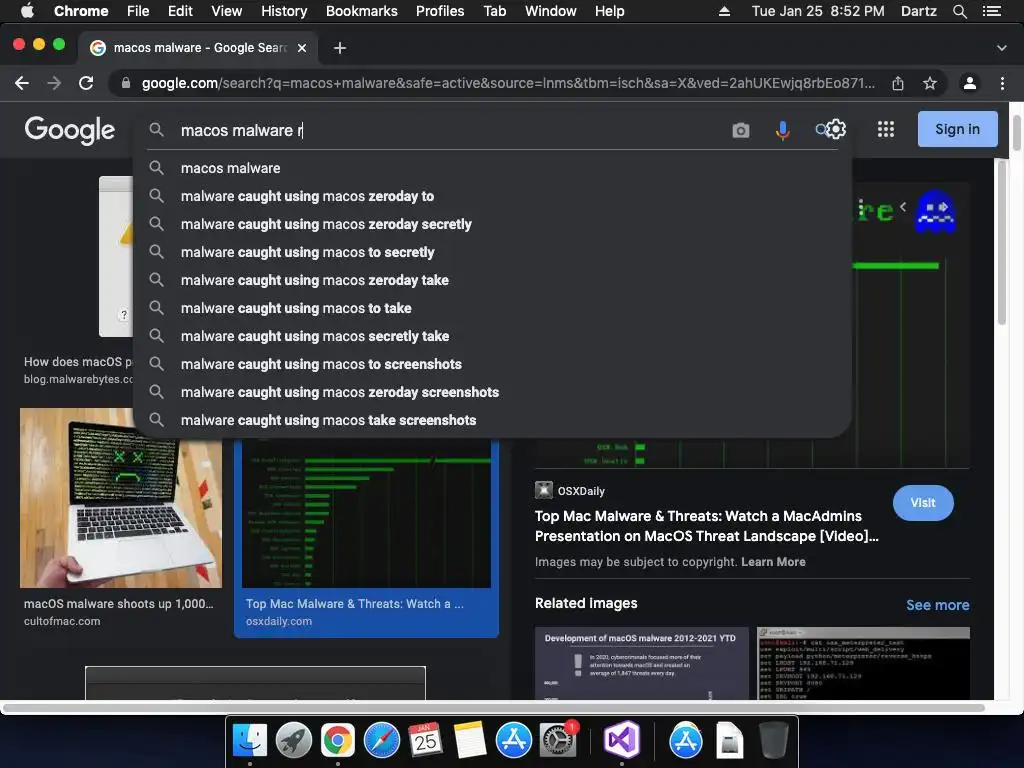
Task: Expand the tab search chevron
Action: pyautogui.click(x=1002, y=48)
